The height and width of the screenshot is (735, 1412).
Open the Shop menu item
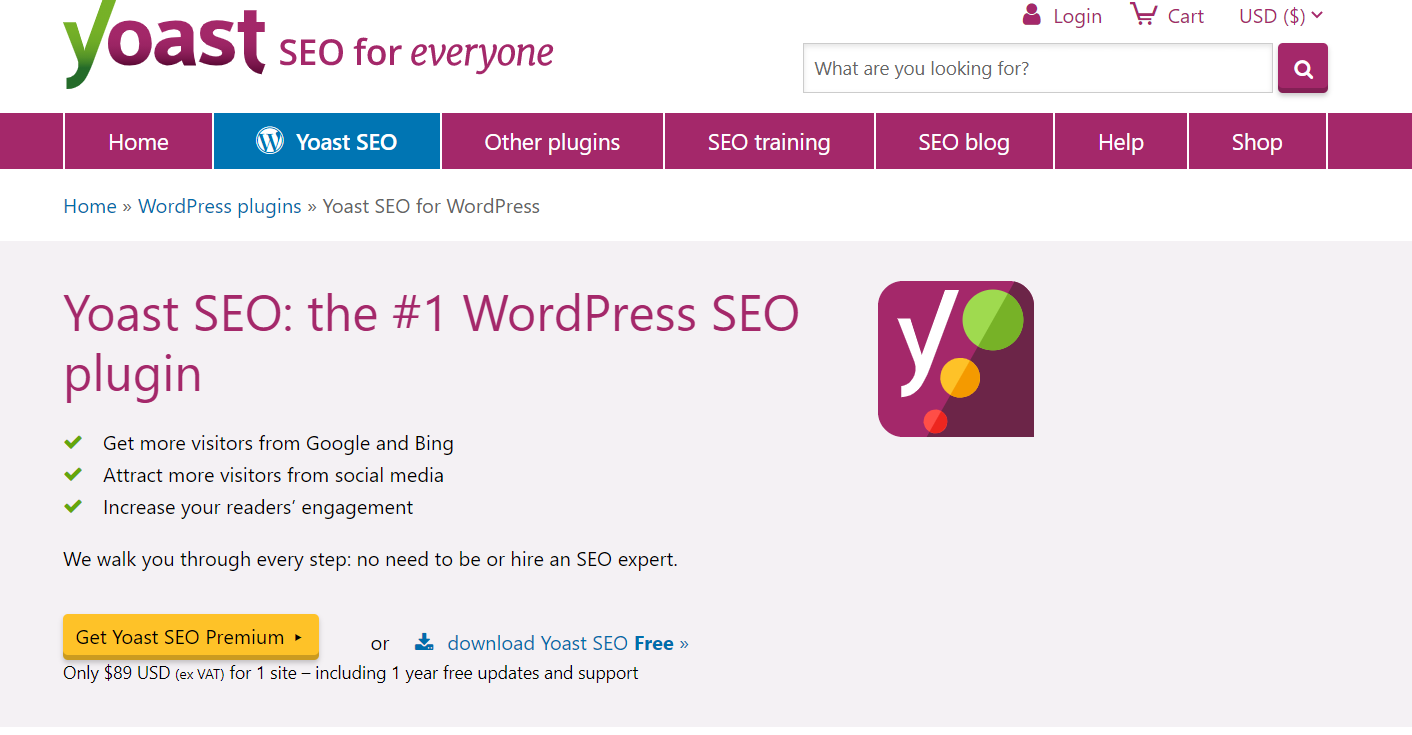(x=1257, y=141)
